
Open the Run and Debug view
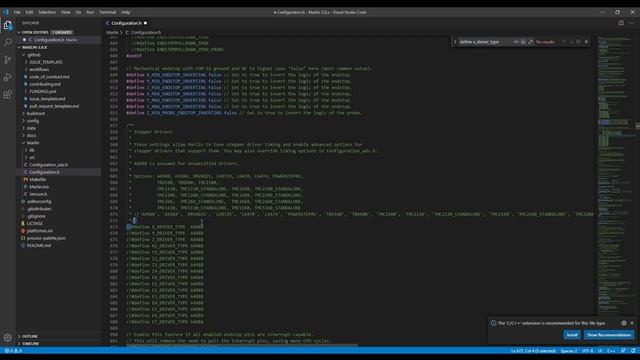(8, 77)
